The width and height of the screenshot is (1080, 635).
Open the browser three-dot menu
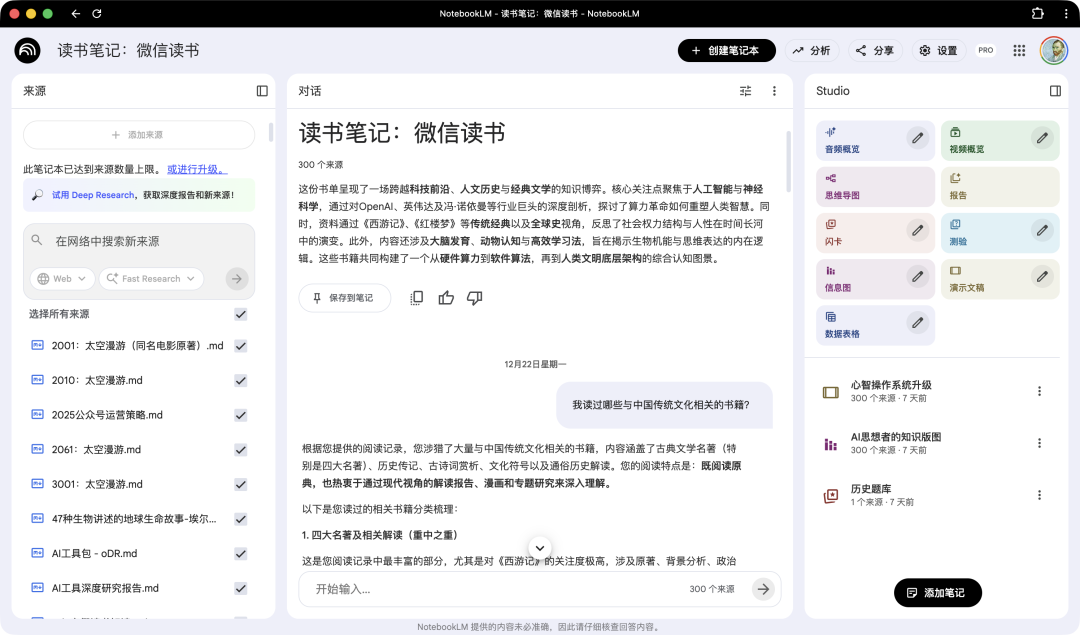[1066, 13]
